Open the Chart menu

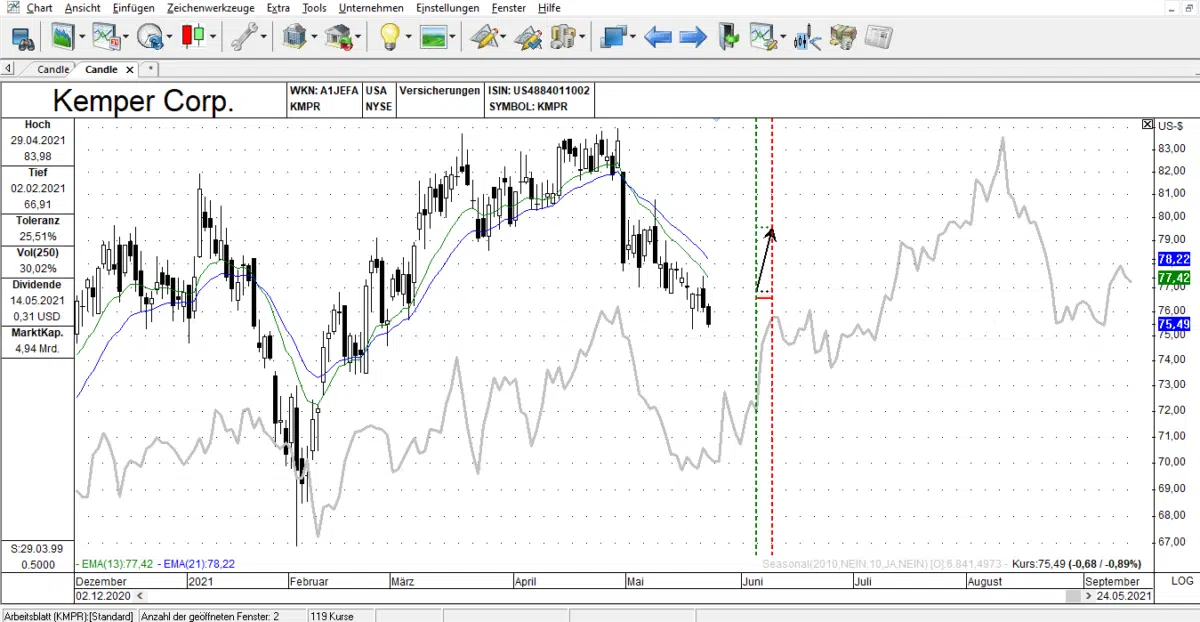click(x=40, y=8)
